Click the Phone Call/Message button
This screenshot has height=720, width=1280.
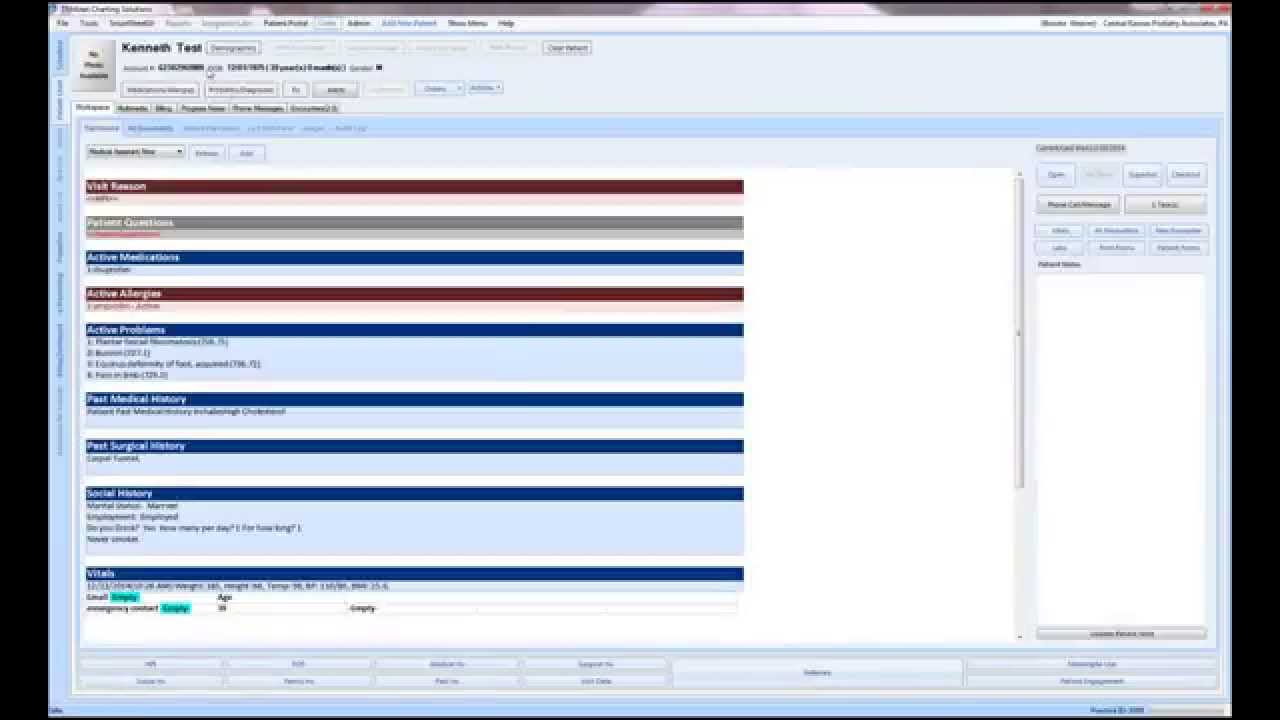(1079, 205)
